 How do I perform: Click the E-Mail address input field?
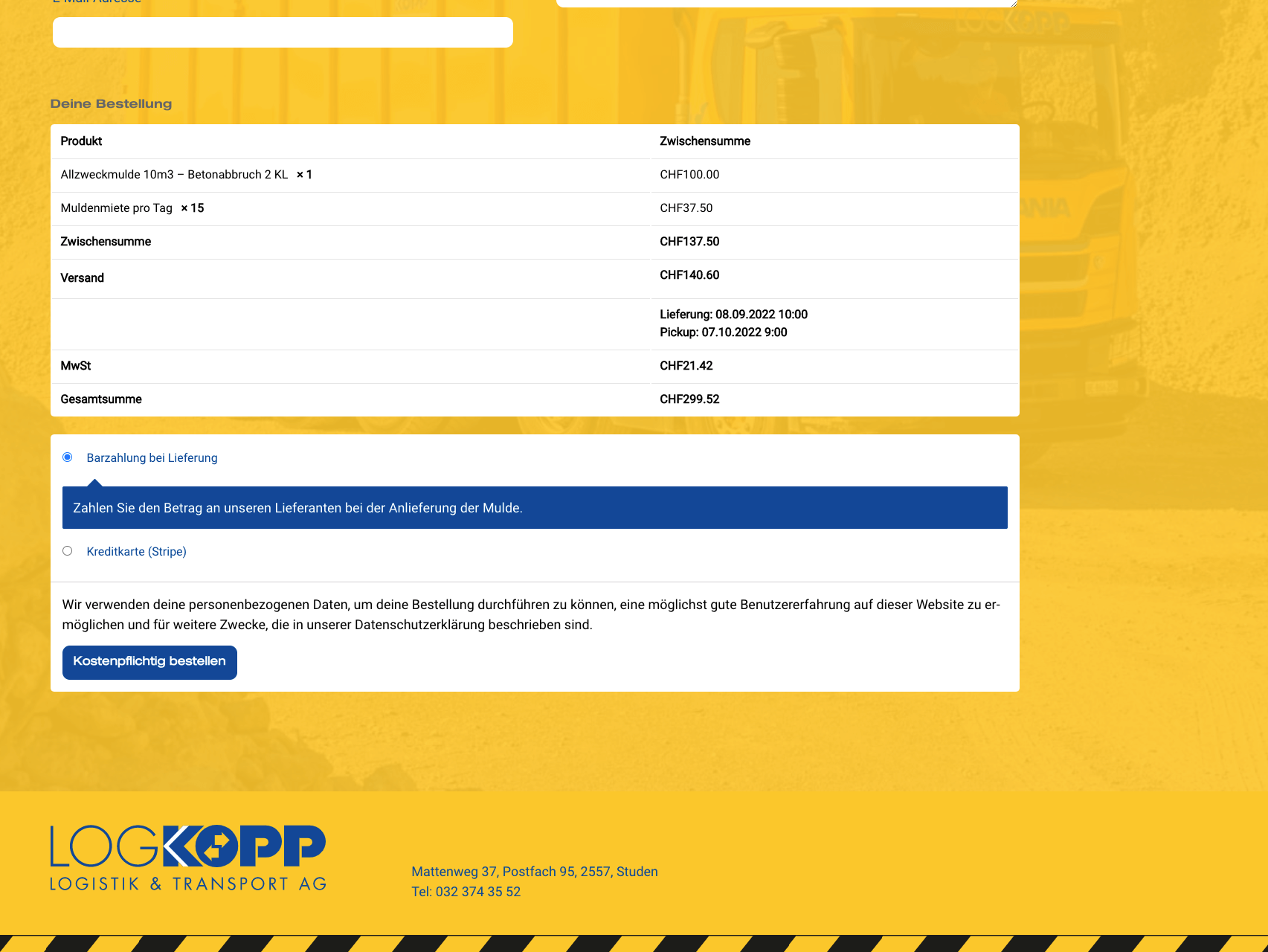click(283, 33)
